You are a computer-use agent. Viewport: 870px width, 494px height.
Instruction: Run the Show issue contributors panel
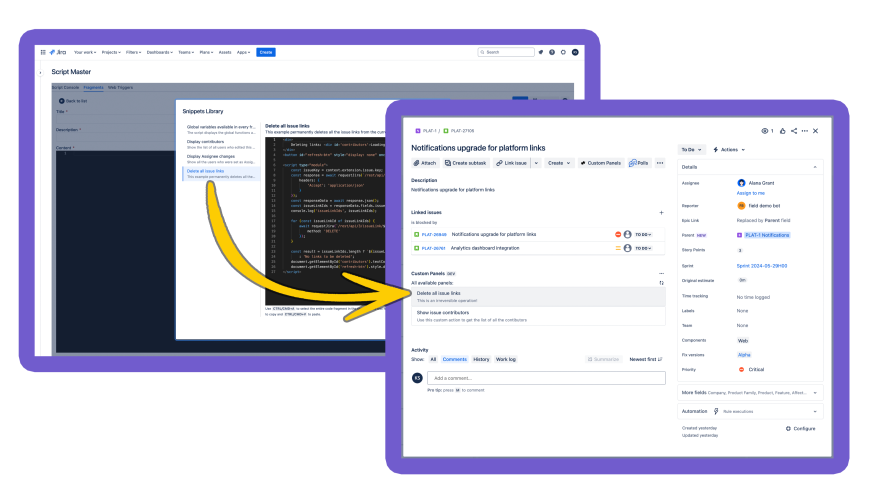[538, 316]
